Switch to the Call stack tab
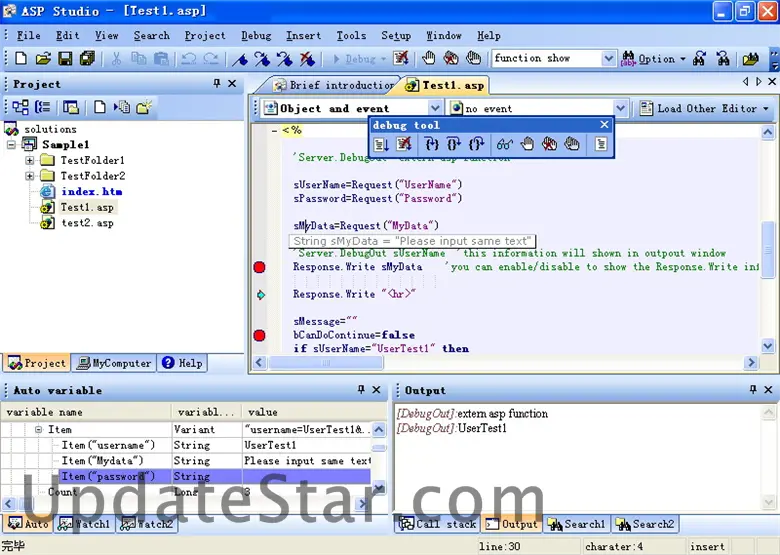The height and width of the screenshot is (555, 780). [437, 524]
